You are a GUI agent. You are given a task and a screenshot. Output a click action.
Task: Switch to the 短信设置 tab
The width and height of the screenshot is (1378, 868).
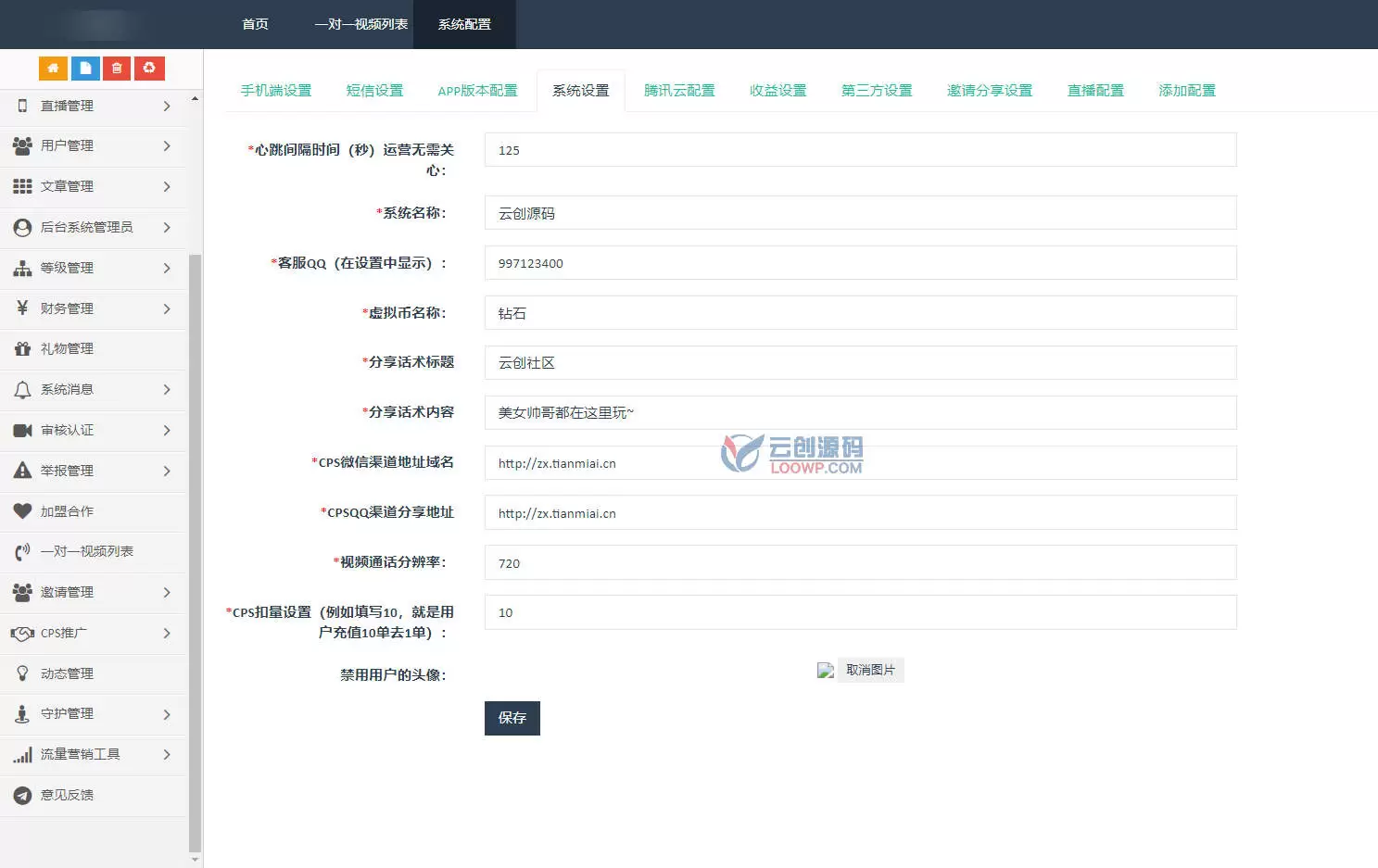tap(374, 90)
